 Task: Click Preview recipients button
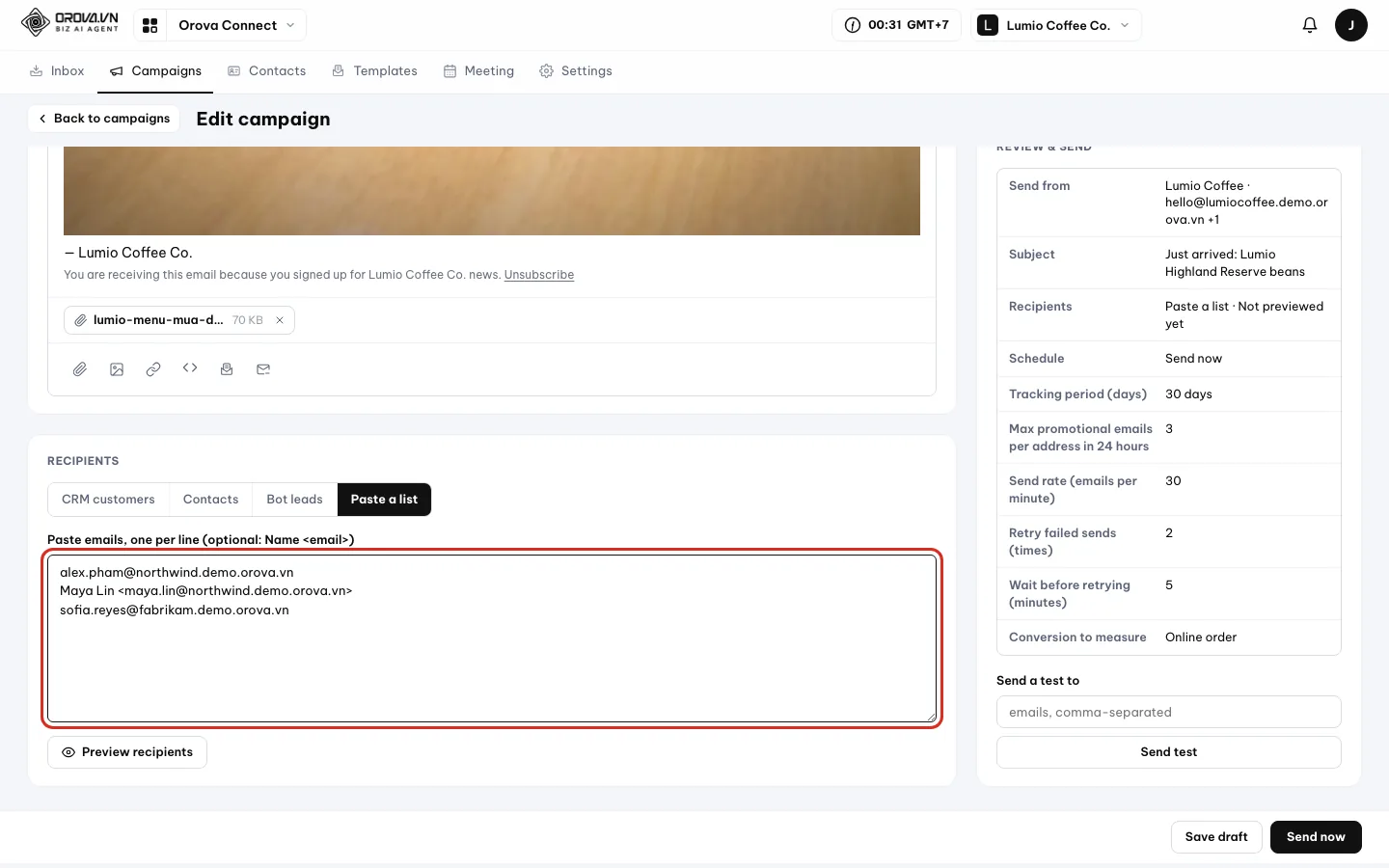point(127,752)
